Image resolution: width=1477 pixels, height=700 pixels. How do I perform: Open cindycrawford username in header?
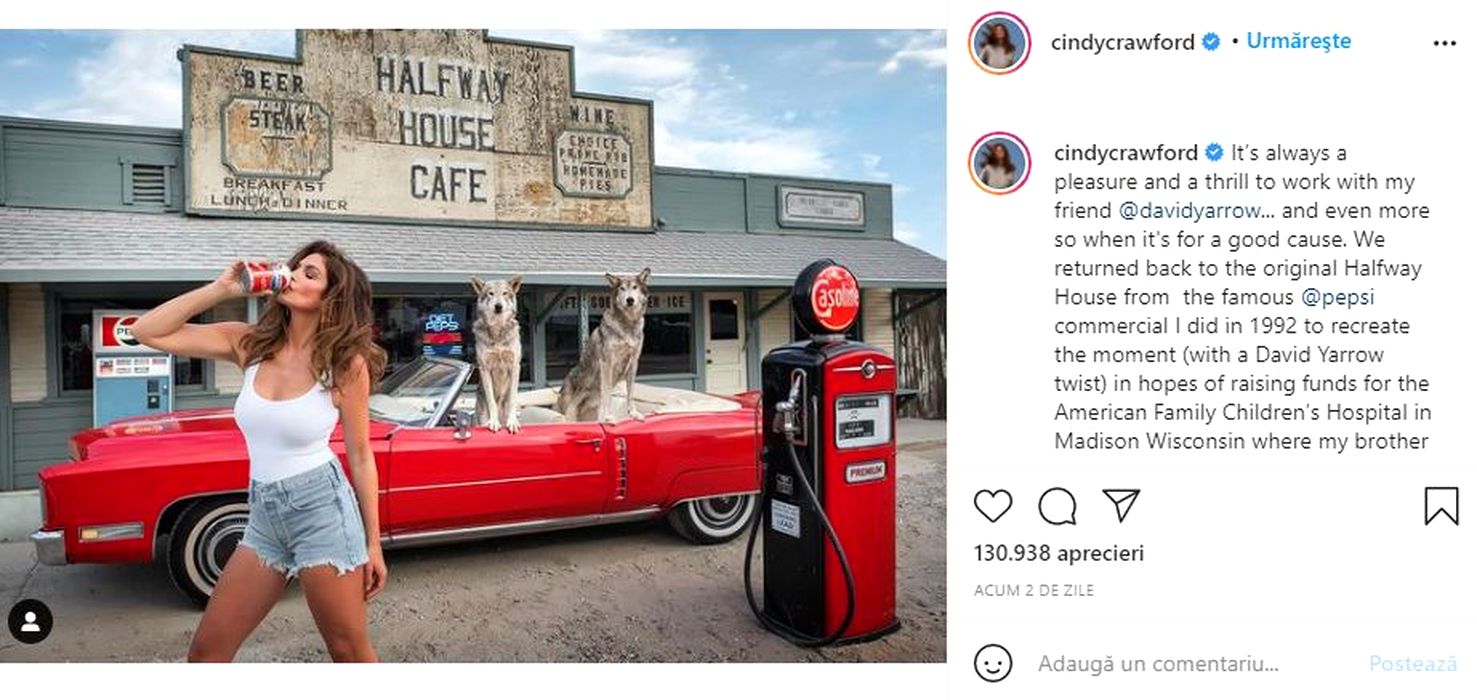[x=1122, y=42]
